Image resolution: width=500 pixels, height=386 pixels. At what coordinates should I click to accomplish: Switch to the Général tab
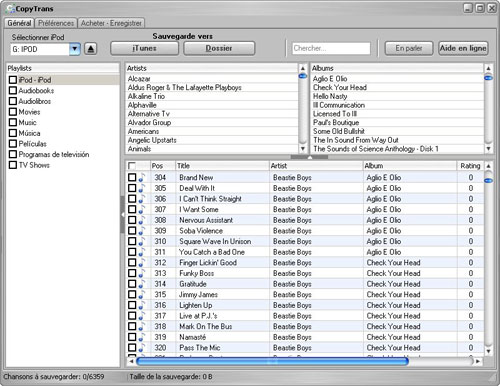click(19, 23)
